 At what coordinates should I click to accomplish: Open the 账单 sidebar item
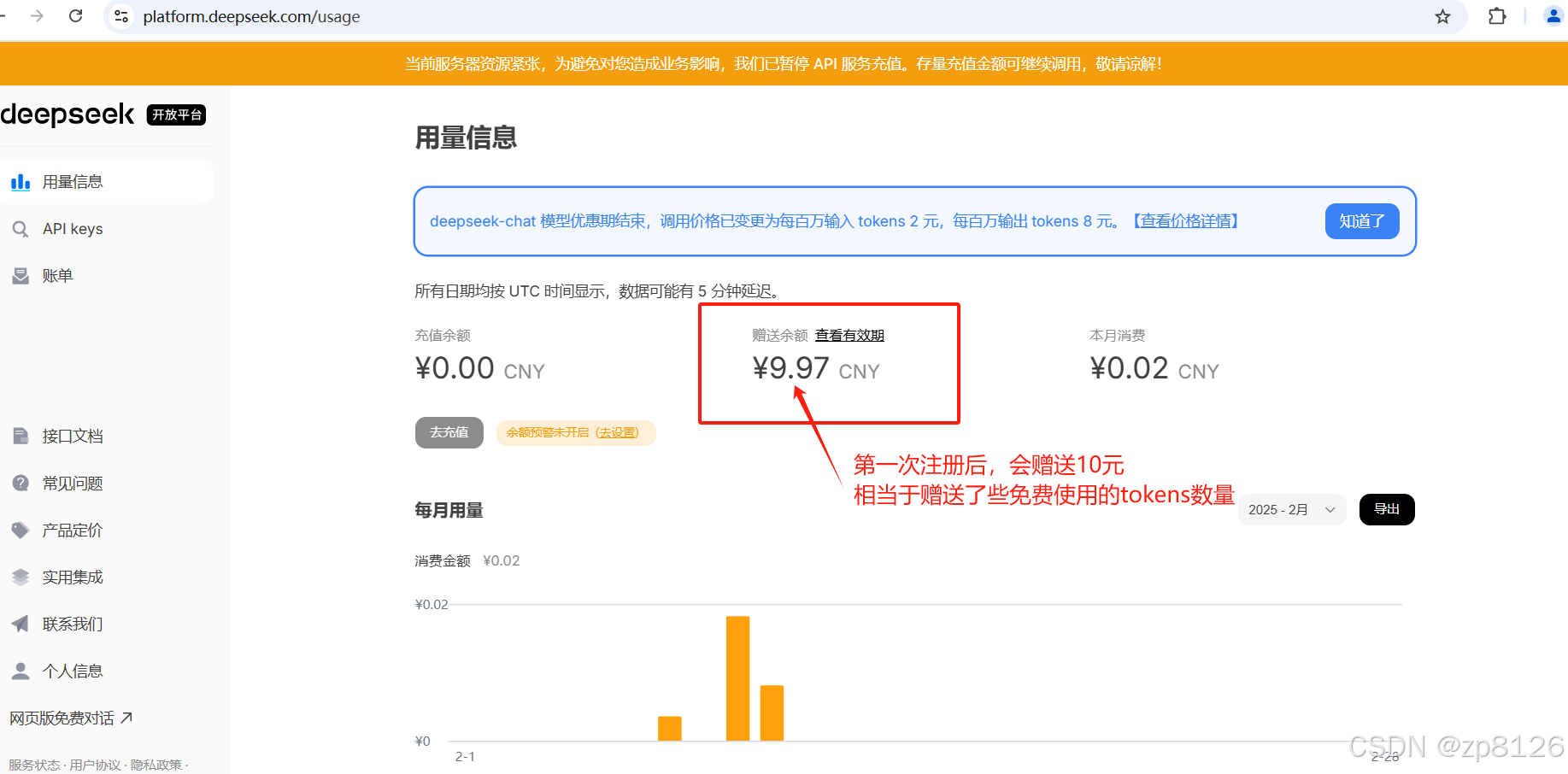(x=107, y=276)
